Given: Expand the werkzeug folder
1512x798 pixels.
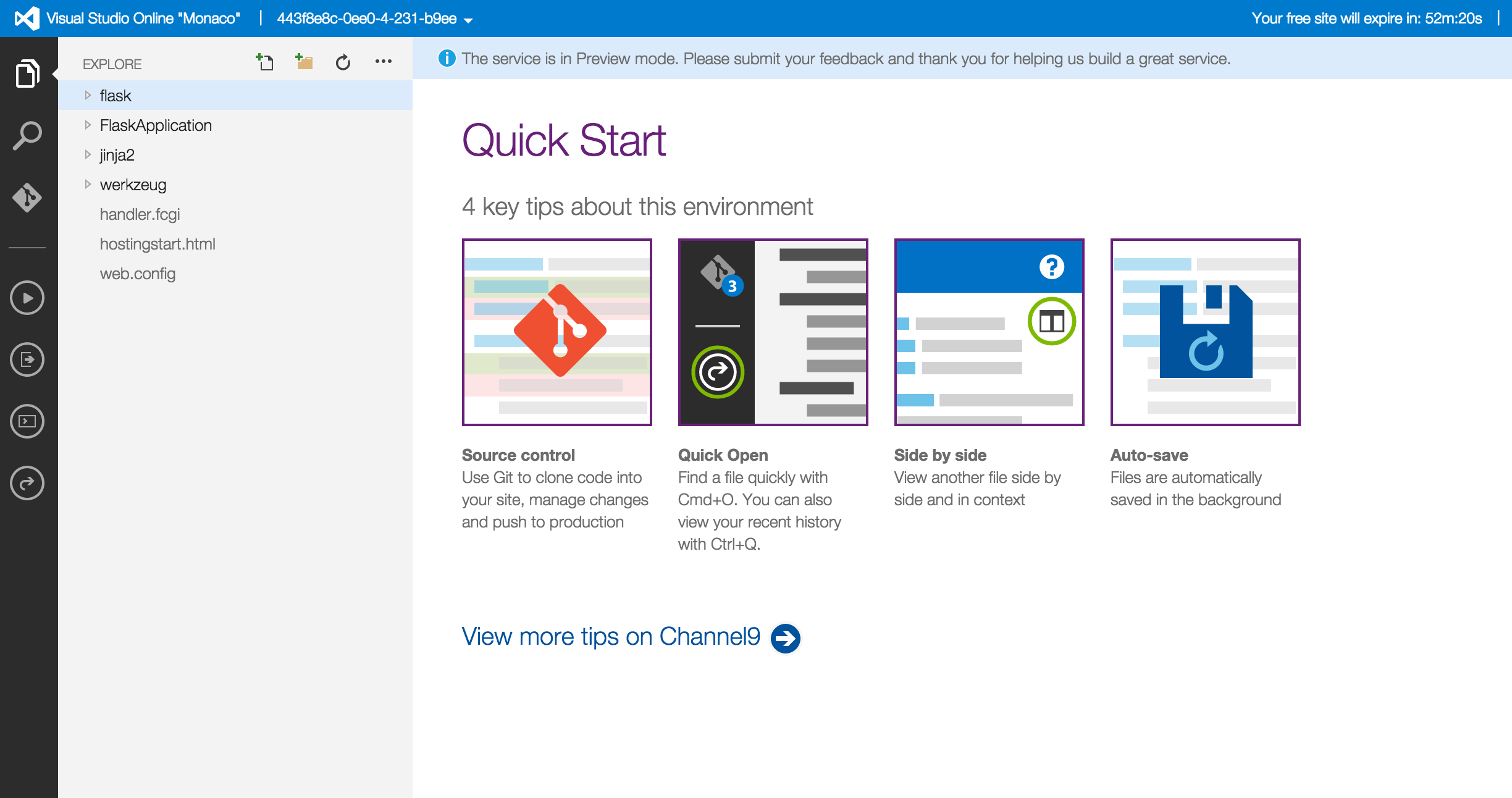Looking at the screenshot, I should (88, 185).
